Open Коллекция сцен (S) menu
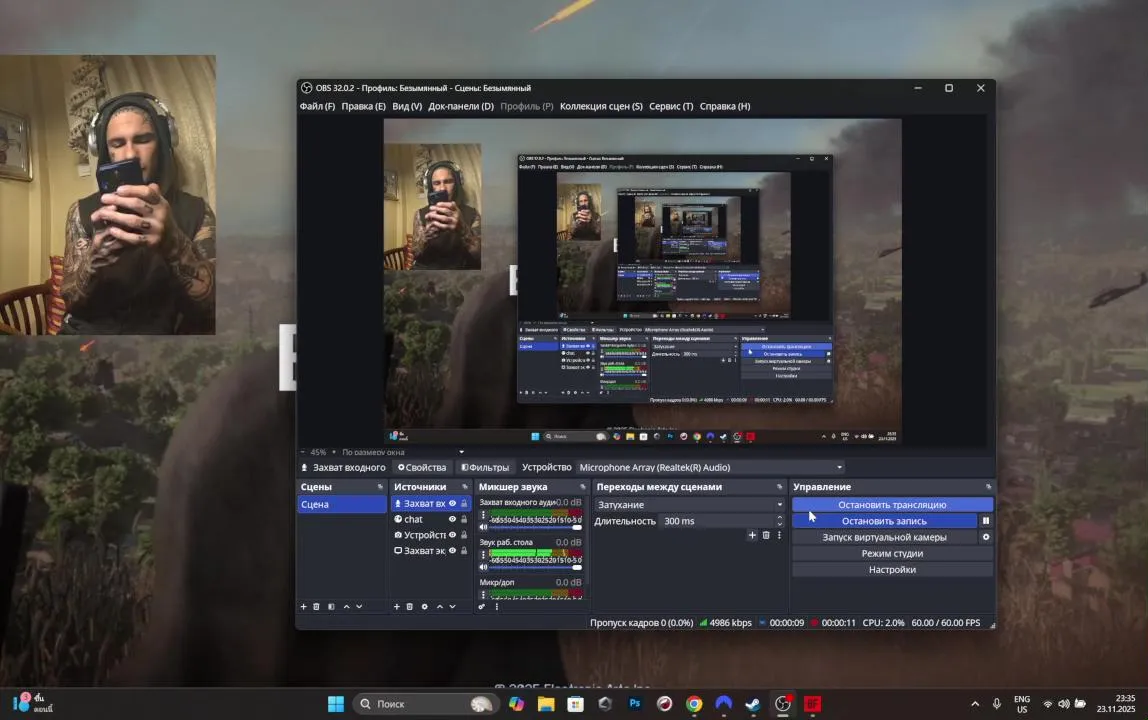Image resolution: width=1148 pixels, height=720 pixels. [601, 106]
